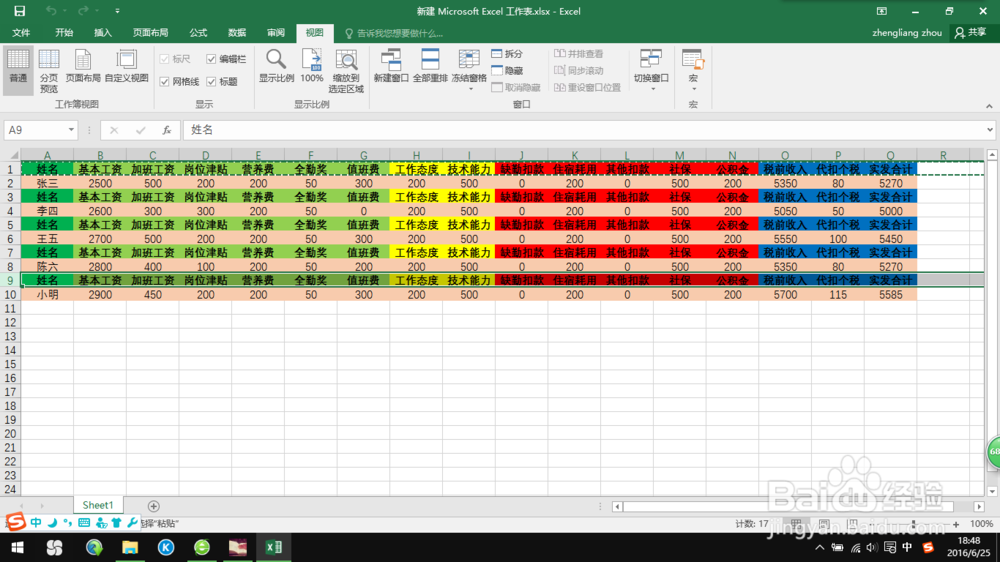Image resolution: width=1000 pixels, height=562 pixels.
Task: Open a New Window (新建窗口)
Action: (391, 66)
